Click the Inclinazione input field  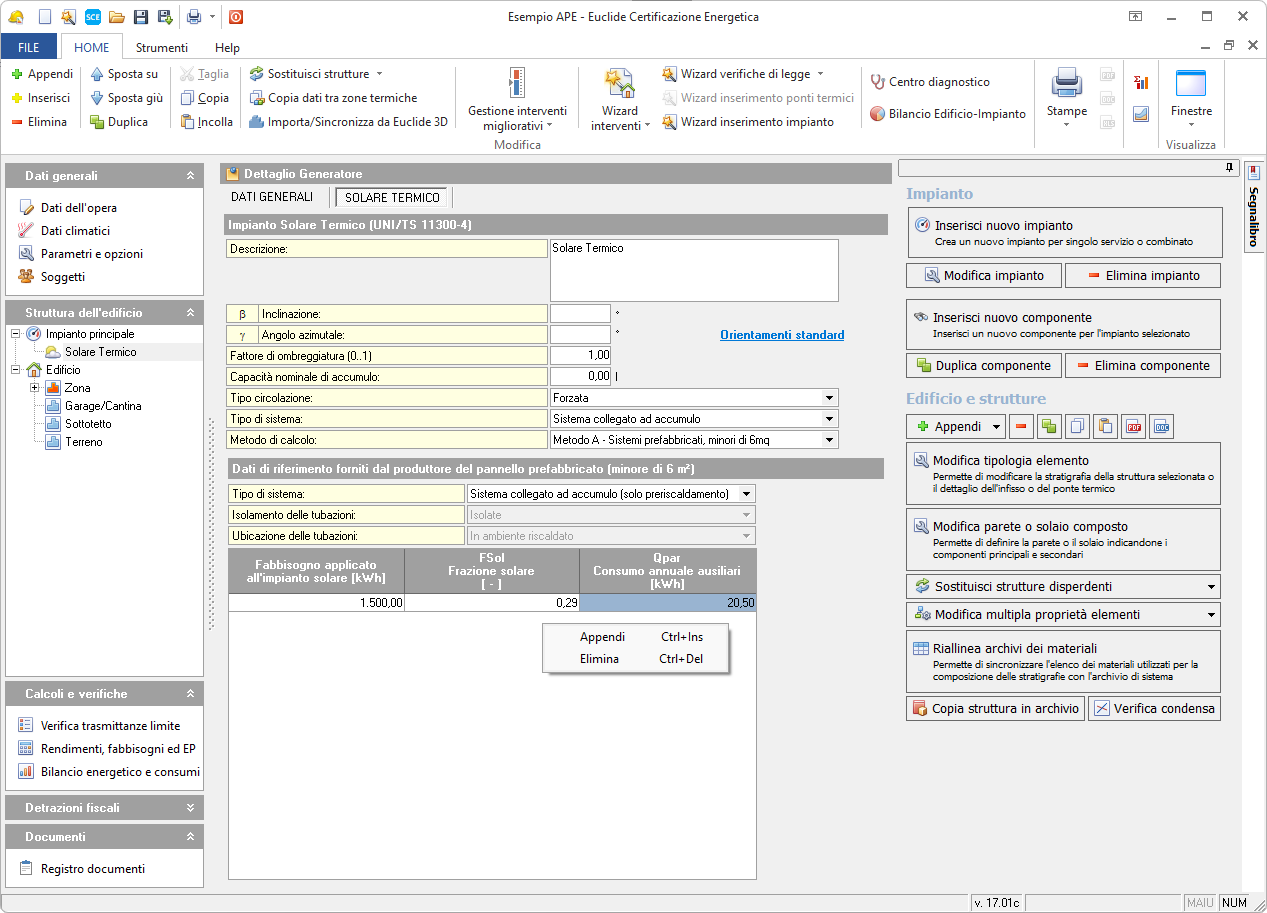[580, 314]
